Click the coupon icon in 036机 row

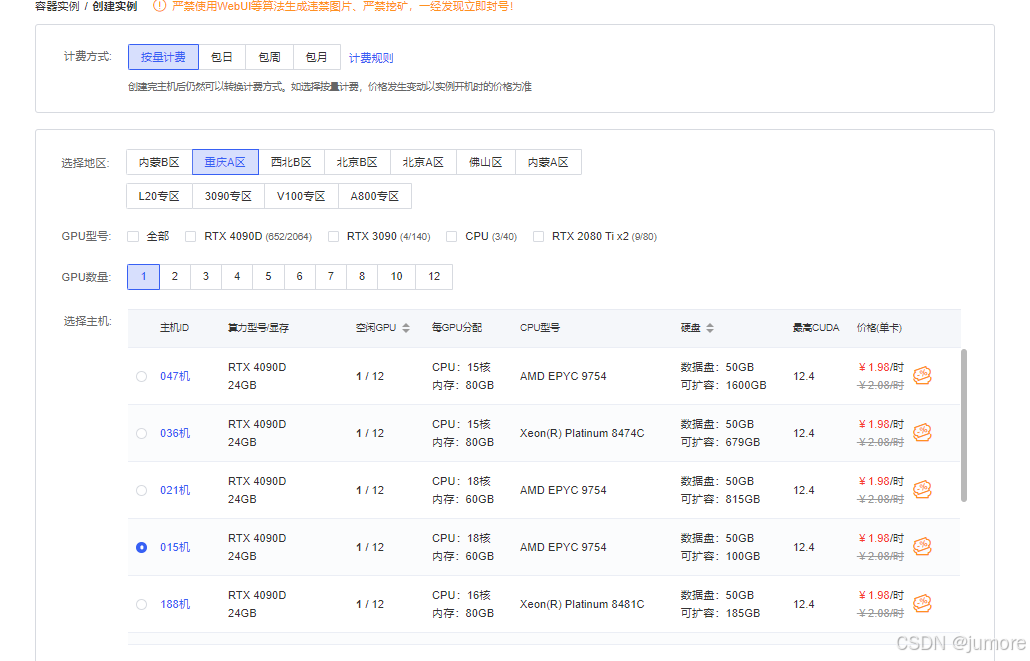click(922, 433)
